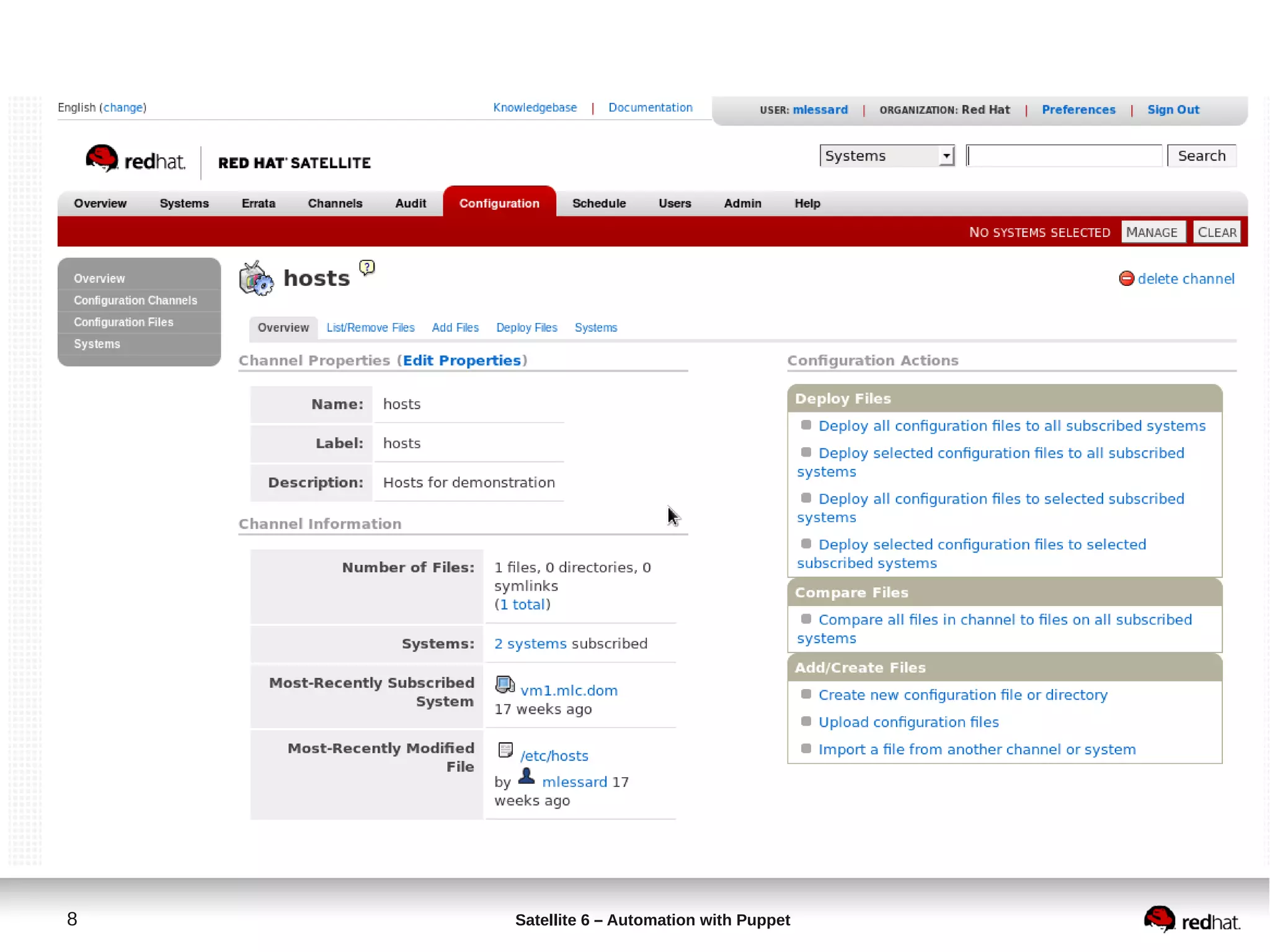This screenshot has width=1270, height=952.
Task: Click the mlessard user silhouette icon
Action: [526, 776]
